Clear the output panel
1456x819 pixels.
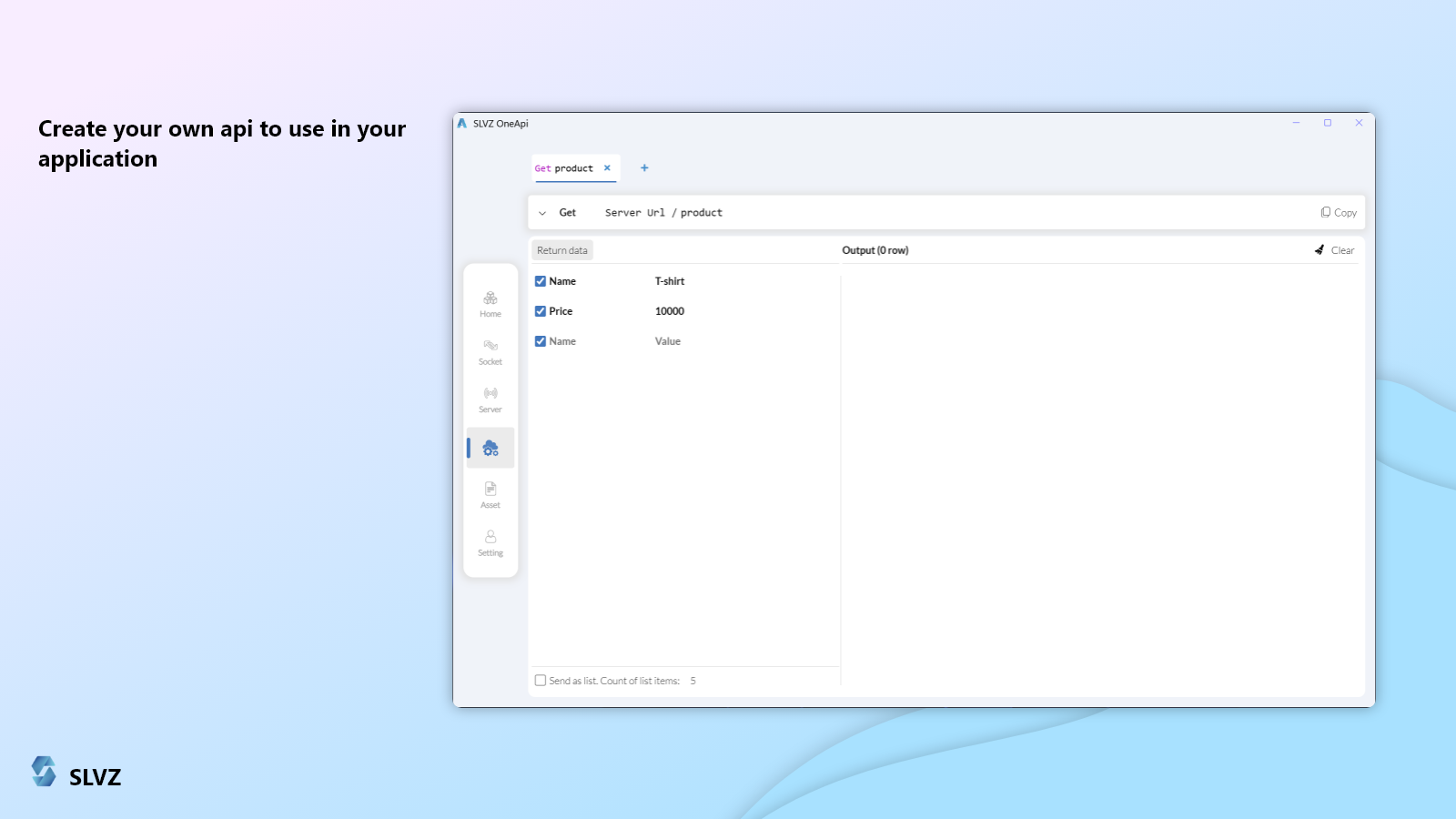1335,250
